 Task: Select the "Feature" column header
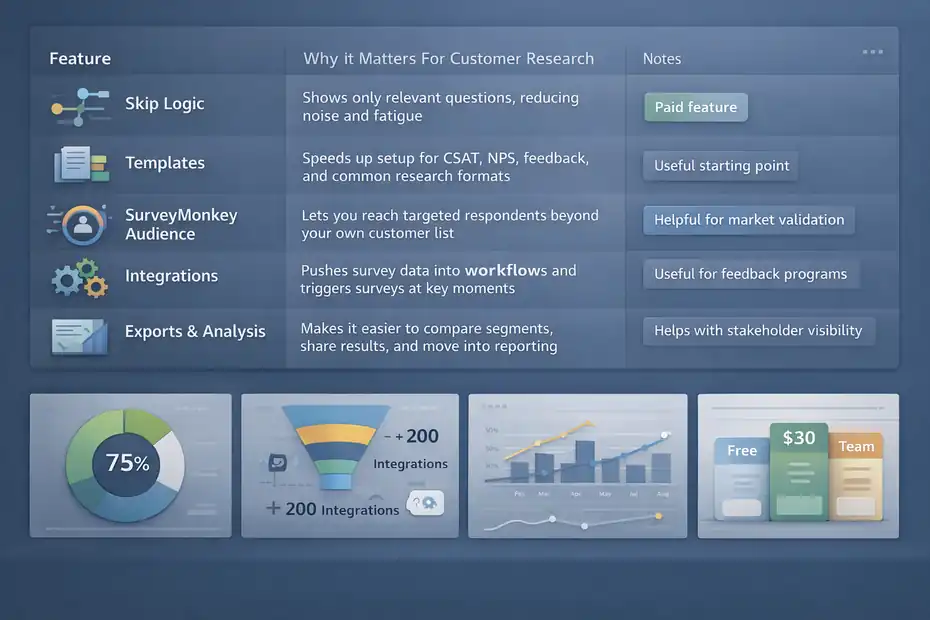coord(80,58)
